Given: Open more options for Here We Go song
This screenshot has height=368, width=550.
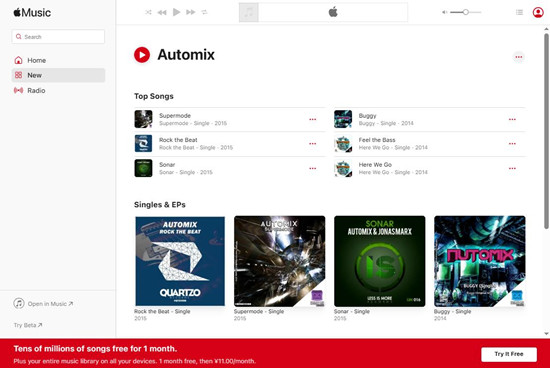Looking at the screenshot, I should 512,168.
